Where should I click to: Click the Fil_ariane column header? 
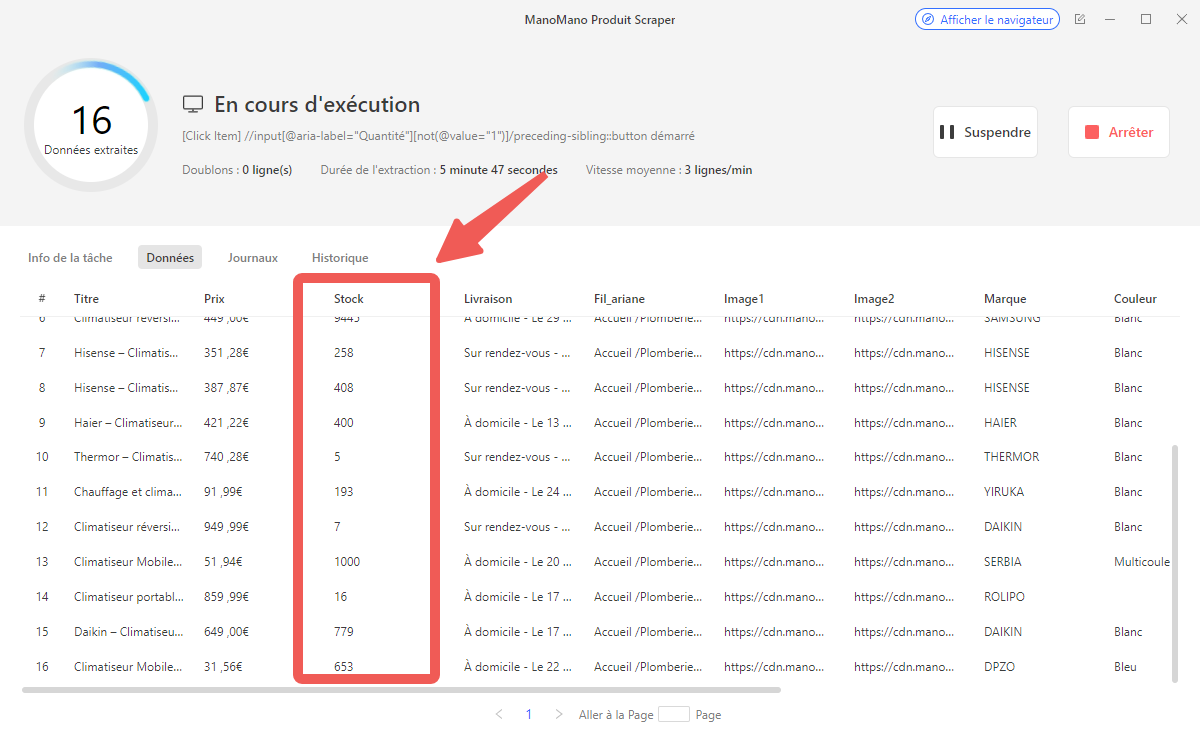click(x=619, y=299)
